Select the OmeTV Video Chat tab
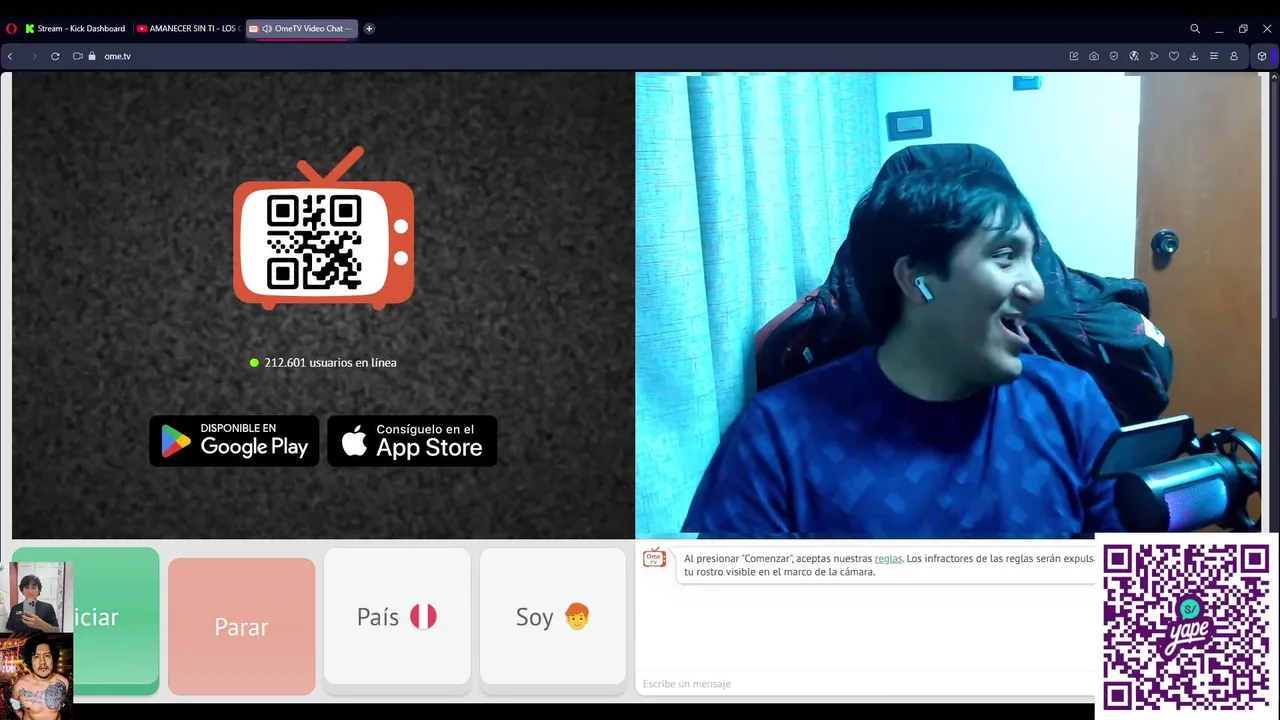1280x720 pixels. point(301,29)
